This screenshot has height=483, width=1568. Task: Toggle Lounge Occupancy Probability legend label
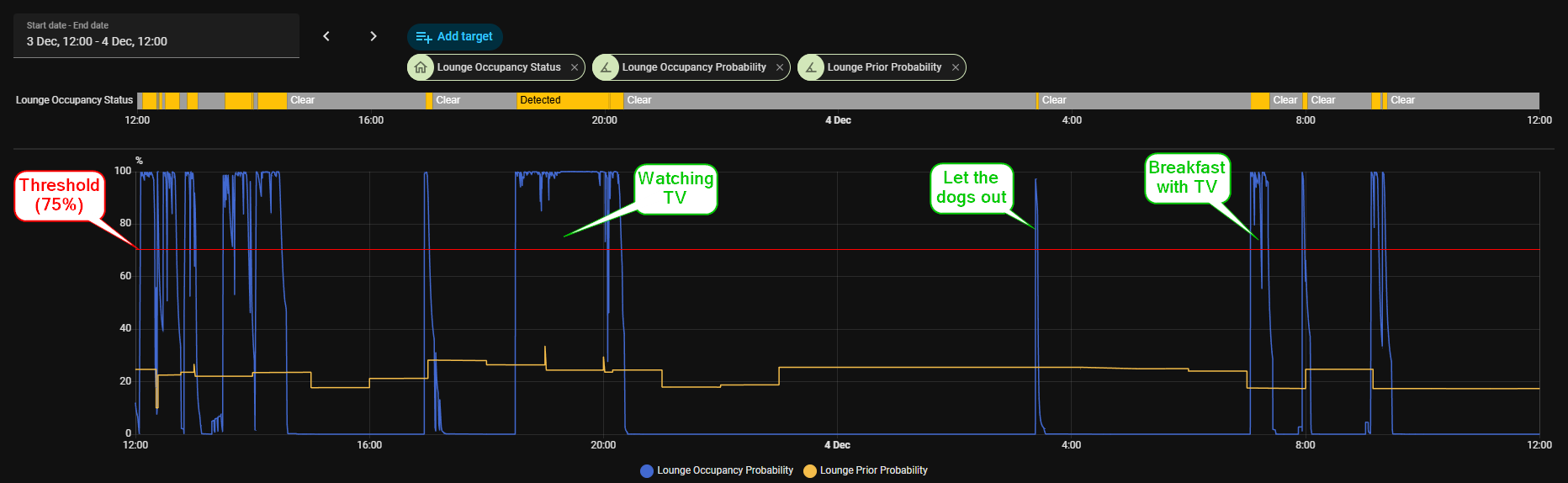tap(724, 470)
